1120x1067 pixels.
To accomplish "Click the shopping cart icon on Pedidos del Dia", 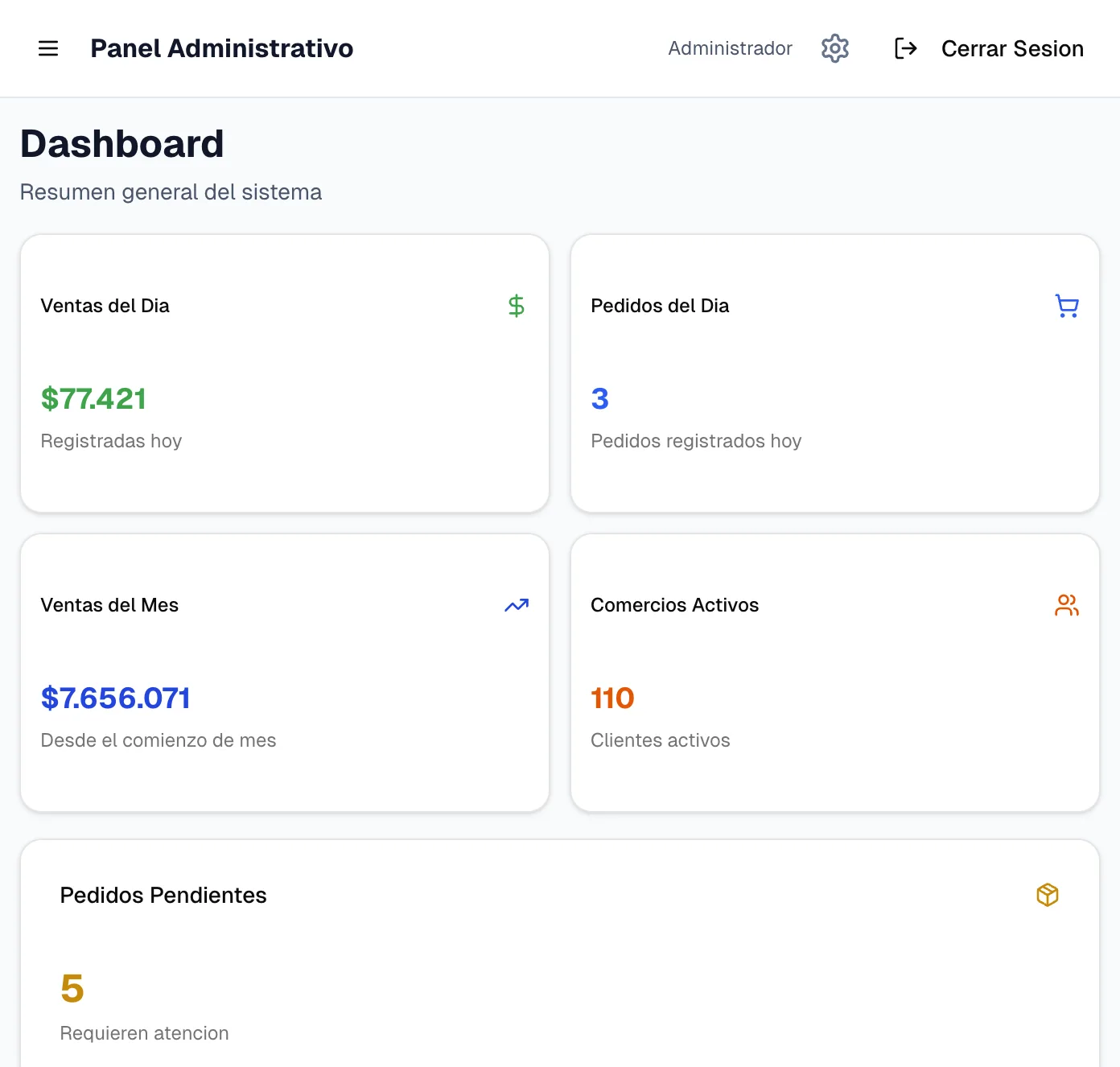I will [x=1067, y=305].
